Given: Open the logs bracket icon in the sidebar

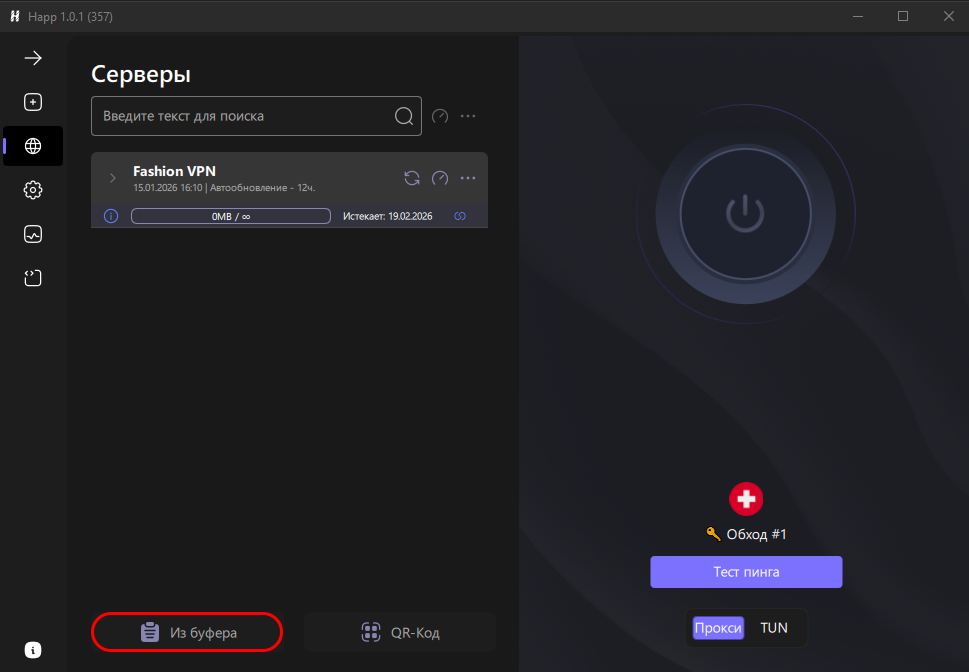Looking at the screenshot, I should [33, 278].
